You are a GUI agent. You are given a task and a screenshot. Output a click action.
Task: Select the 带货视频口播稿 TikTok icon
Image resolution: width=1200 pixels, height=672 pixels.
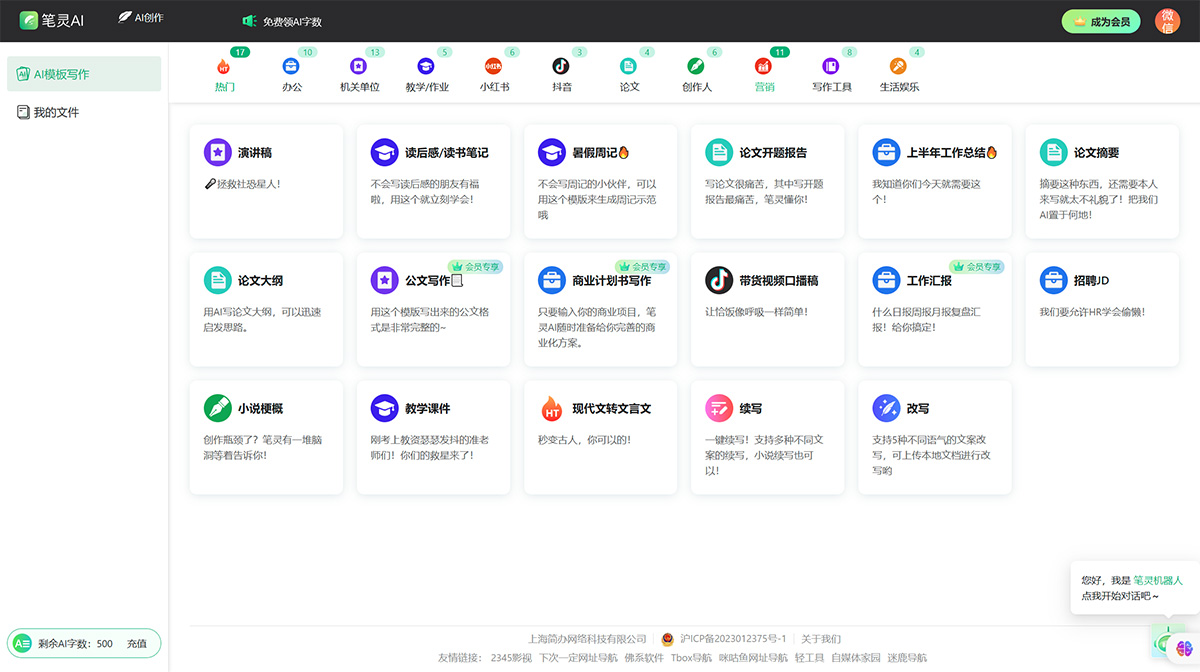(x=719, y=280)
